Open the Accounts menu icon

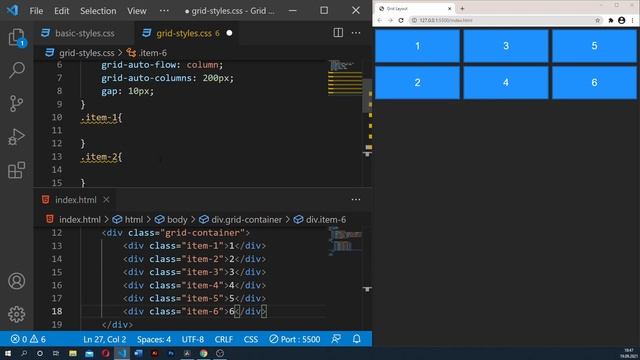[17, 281]
